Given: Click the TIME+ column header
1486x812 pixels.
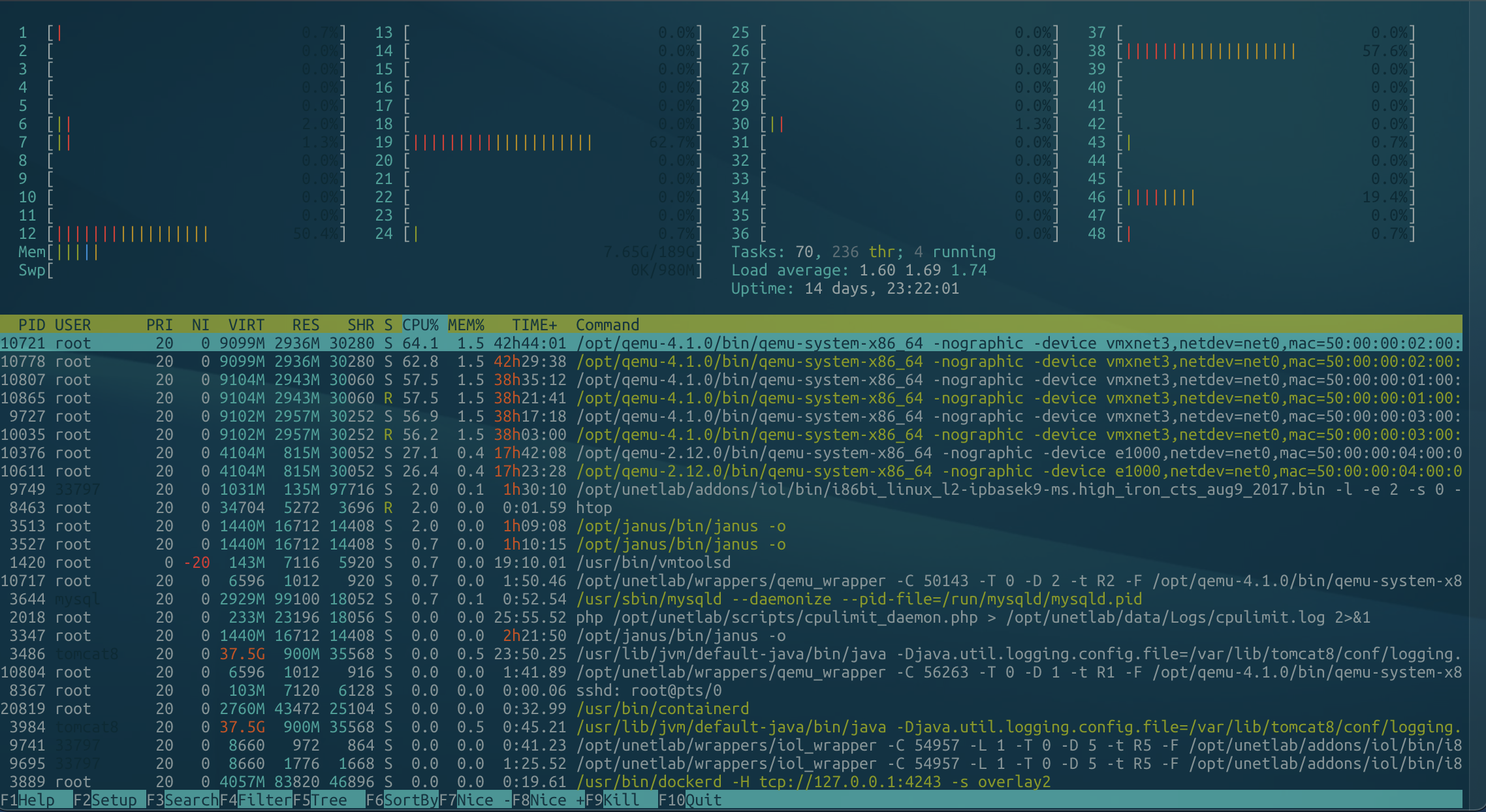Looking at the screenshot, I should [x=534, y=325].
